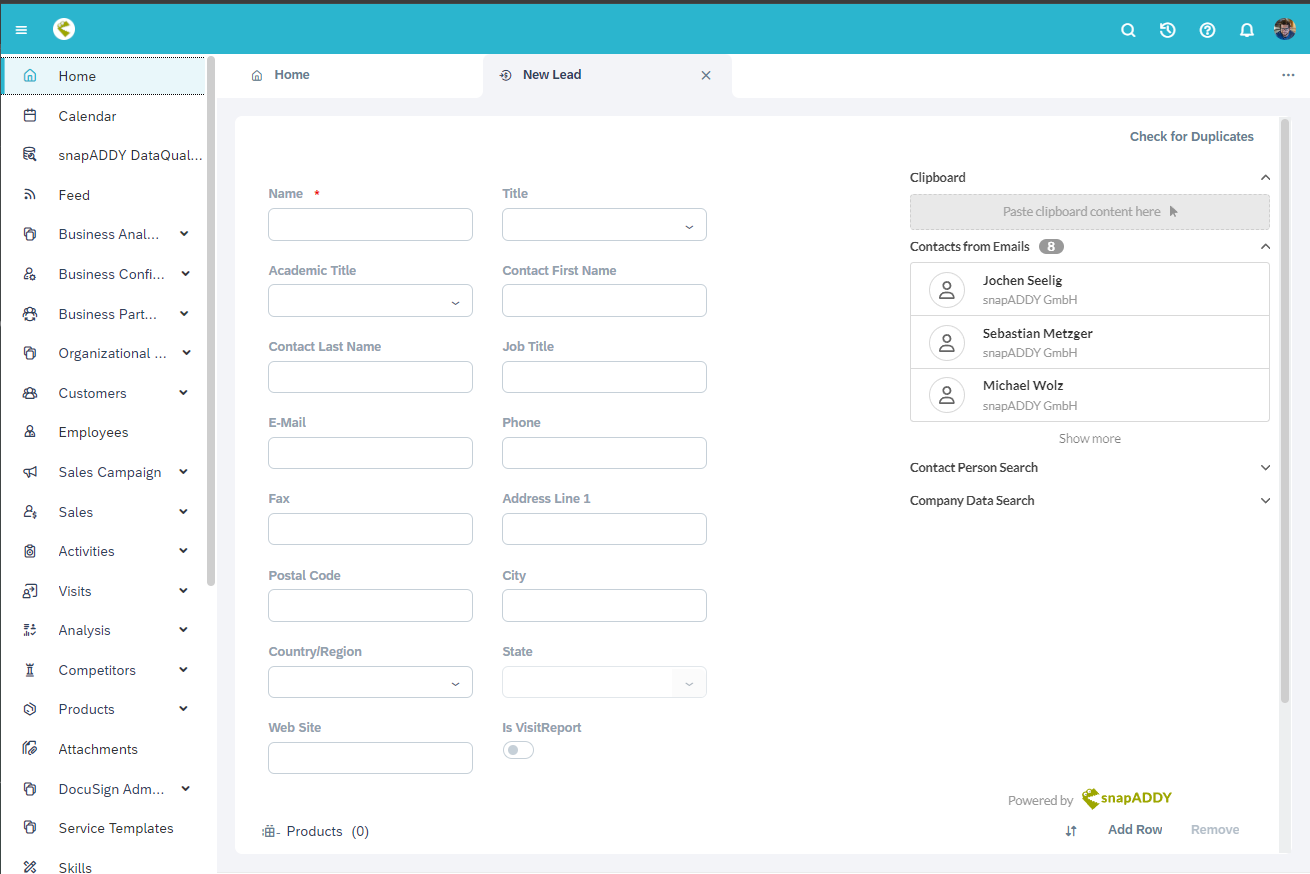1310x874 pixels.
Task: Open the Country/Region dropdown
Action: click(455, 682)
